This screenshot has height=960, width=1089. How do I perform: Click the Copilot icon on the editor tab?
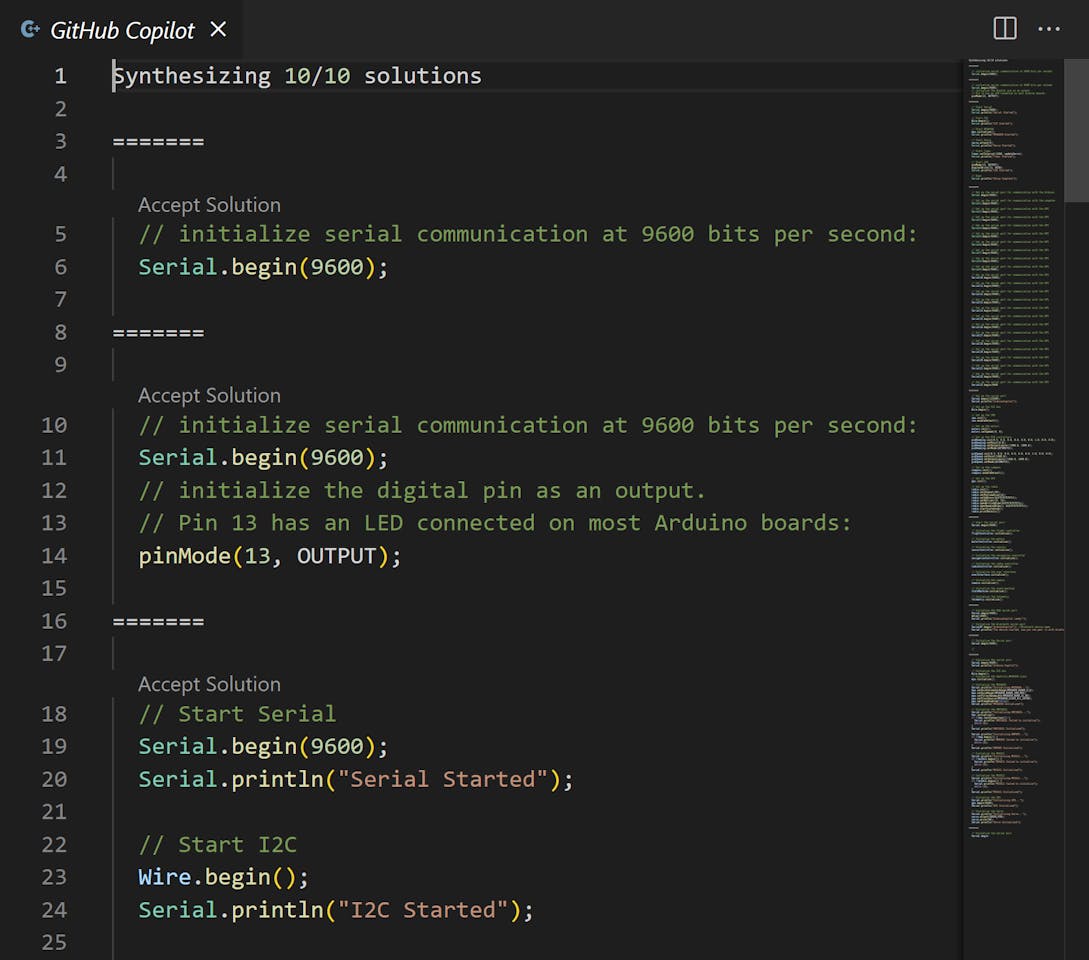30,30
